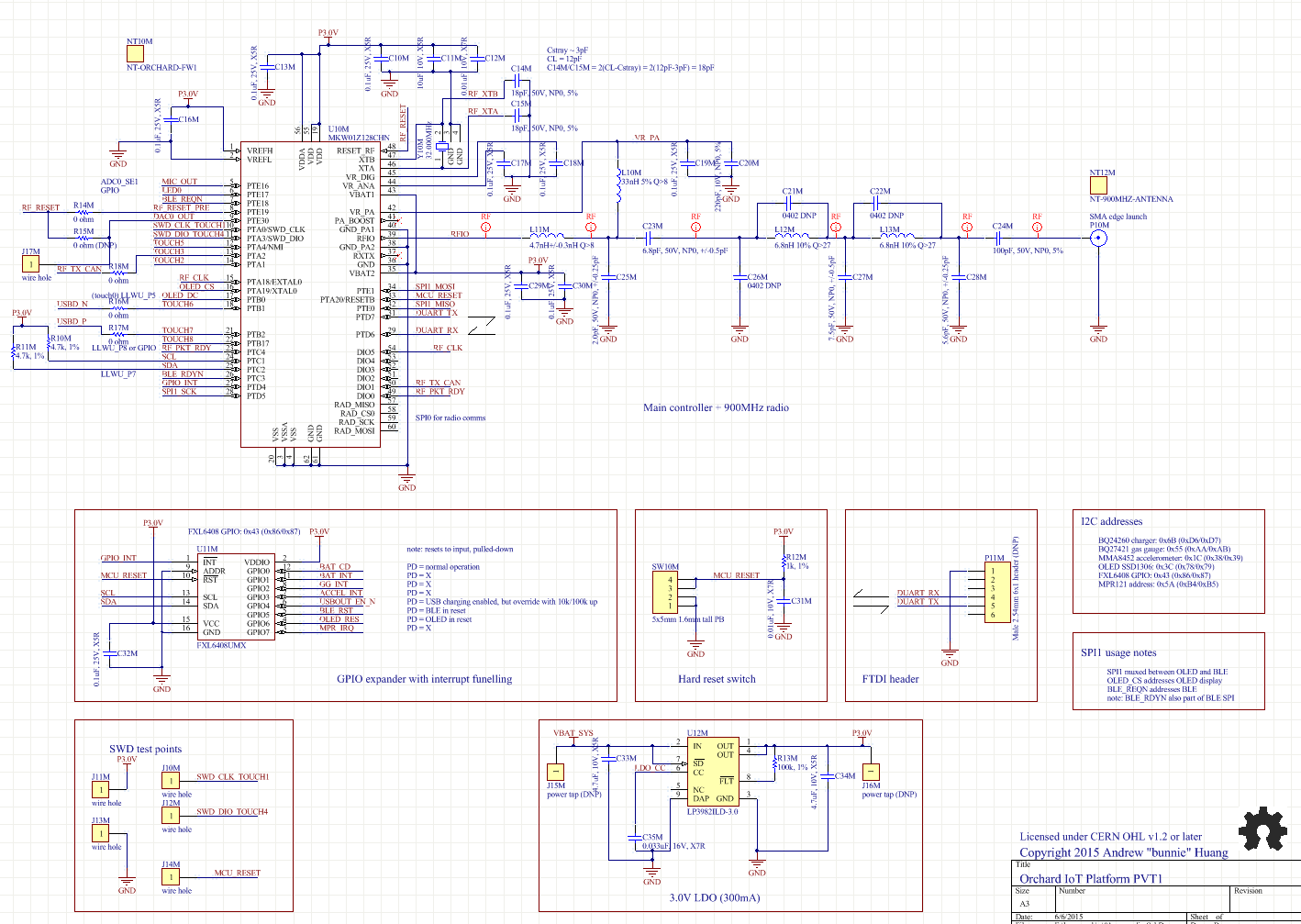Click the Copyright 2015 Andrew "bunnie" Huang line

click(1124, 852)
